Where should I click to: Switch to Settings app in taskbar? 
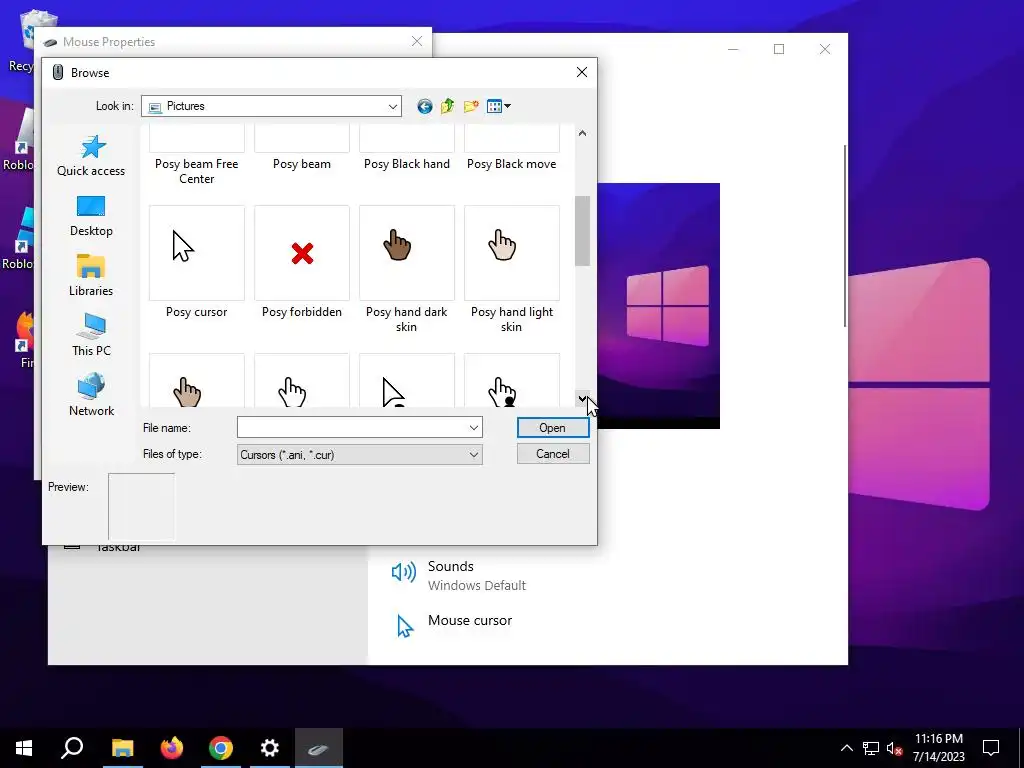click(270, 748)
